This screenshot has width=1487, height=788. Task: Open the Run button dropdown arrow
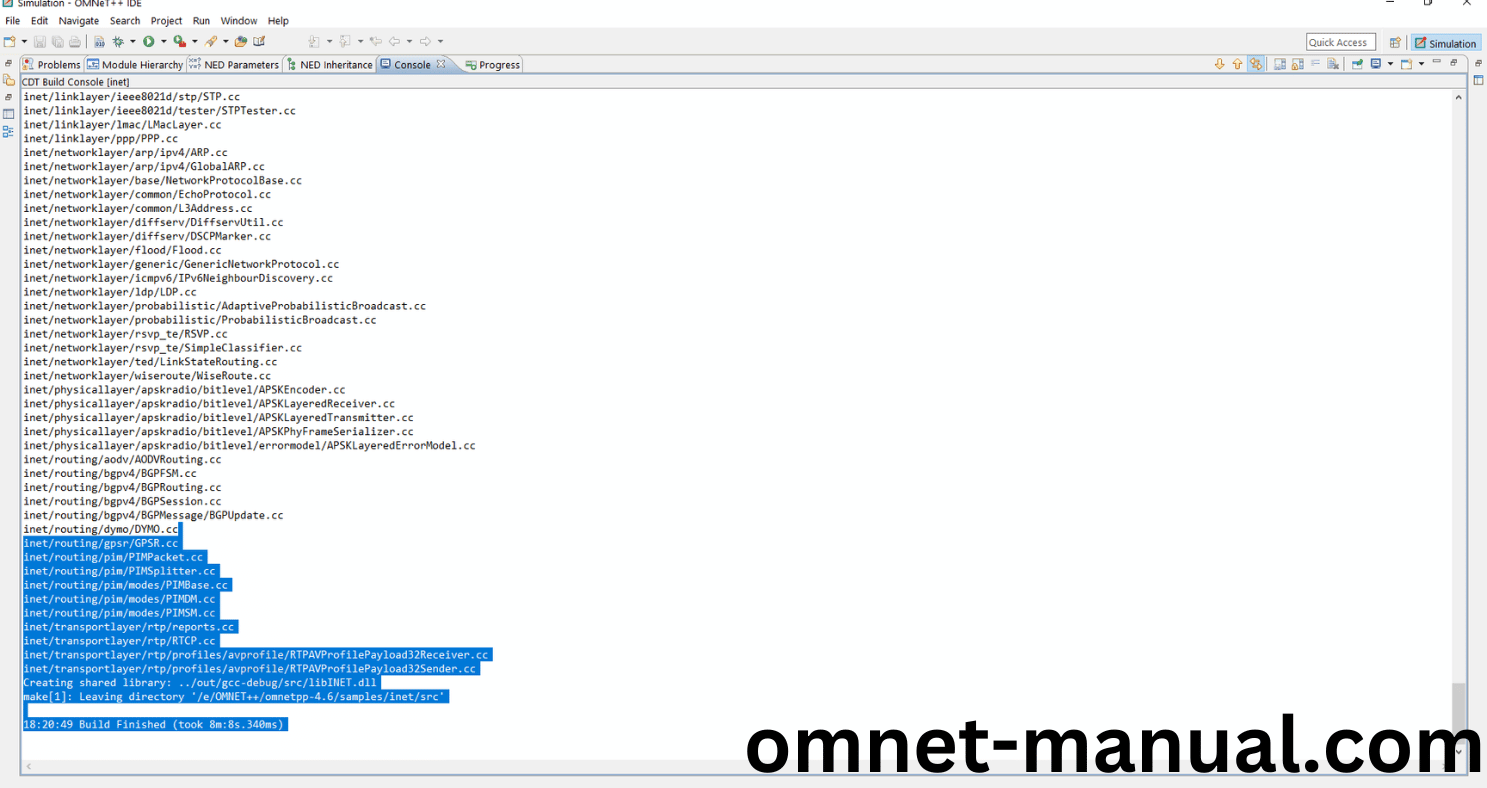(163, 41)
